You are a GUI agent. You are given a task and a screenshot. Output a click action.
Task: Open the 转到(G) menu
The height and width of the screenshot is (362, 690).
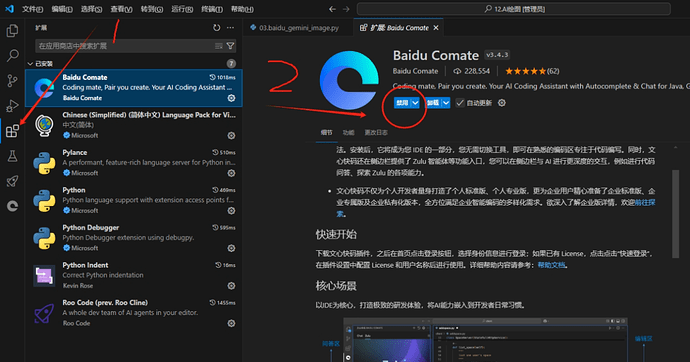point(152,9)
